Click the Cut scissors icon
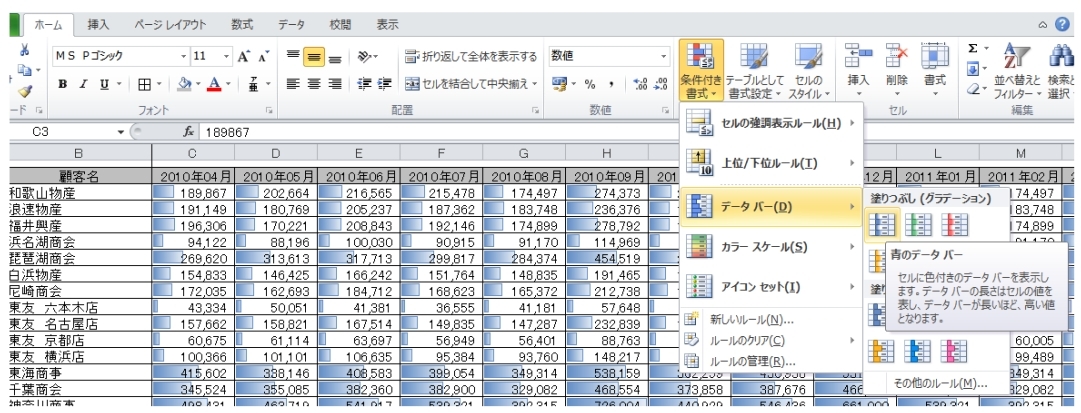Image resolution: width=1081 pixels, height=413 pixels. point(24,50)
